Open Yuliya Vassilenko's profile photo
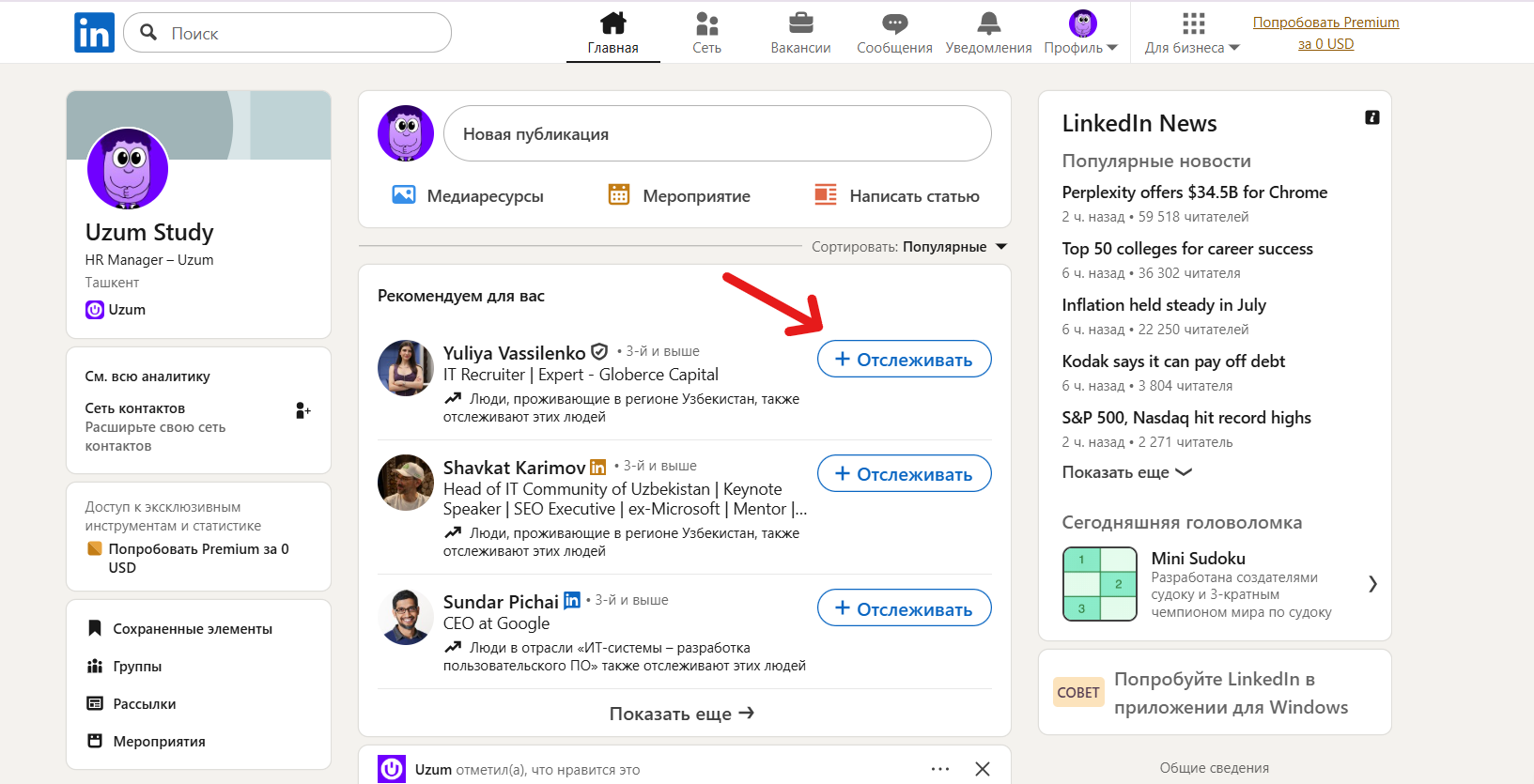1534x784 pixels. point(406,368)
